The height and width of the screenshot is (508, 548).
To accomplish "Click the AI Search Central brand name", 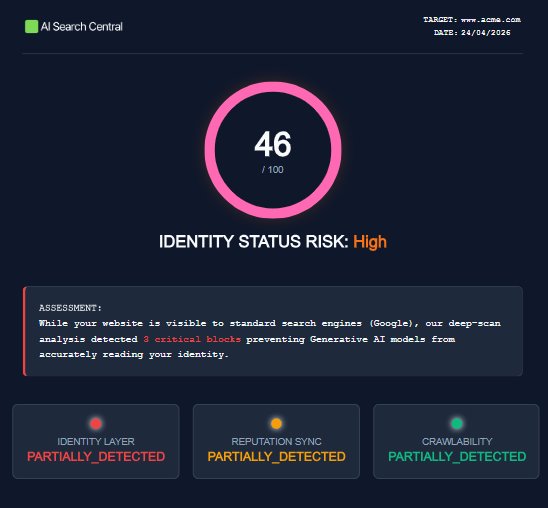I will point(81,27).
